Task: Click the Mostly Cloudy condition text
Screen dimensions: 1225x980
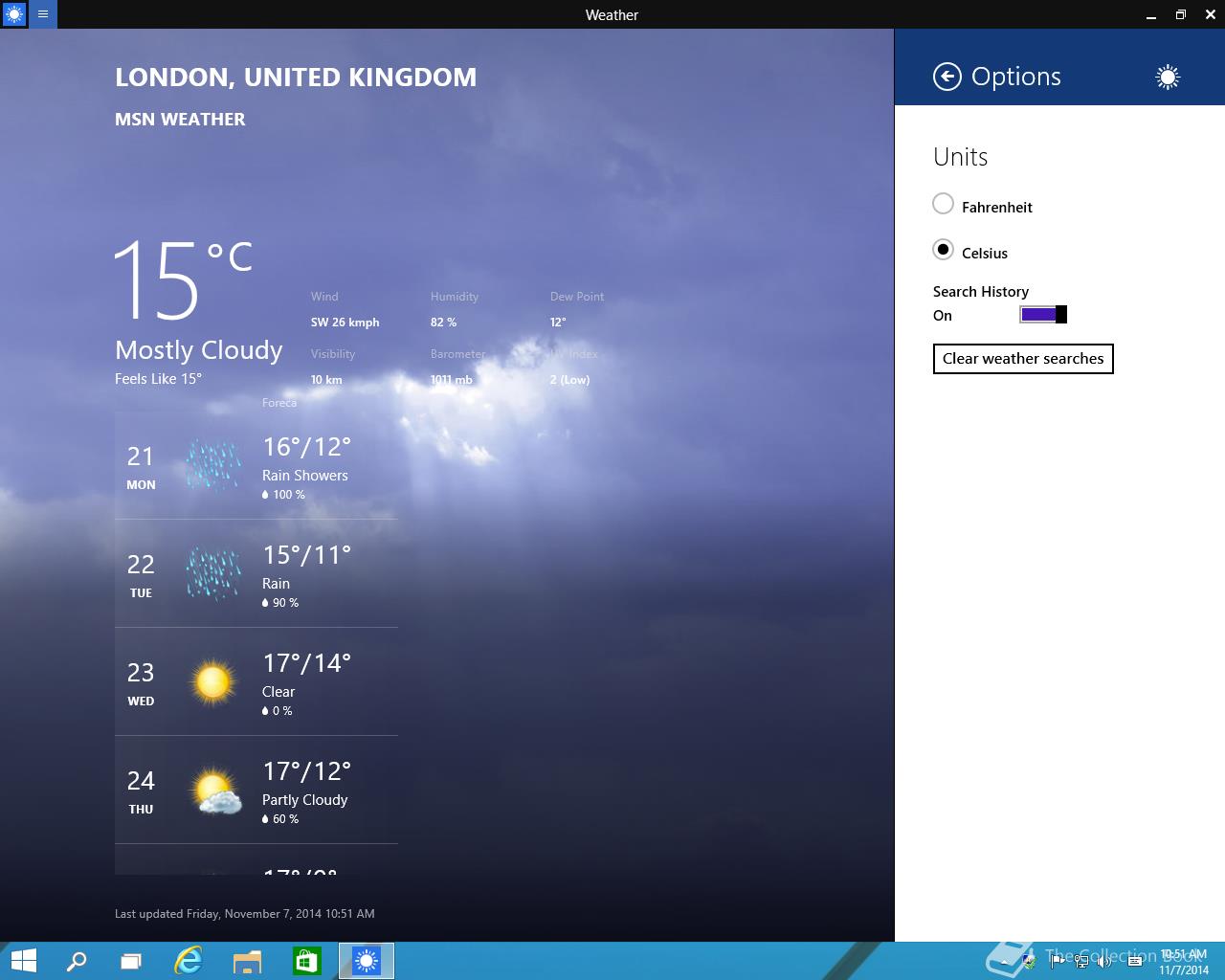Action: (x=199, y=350)
